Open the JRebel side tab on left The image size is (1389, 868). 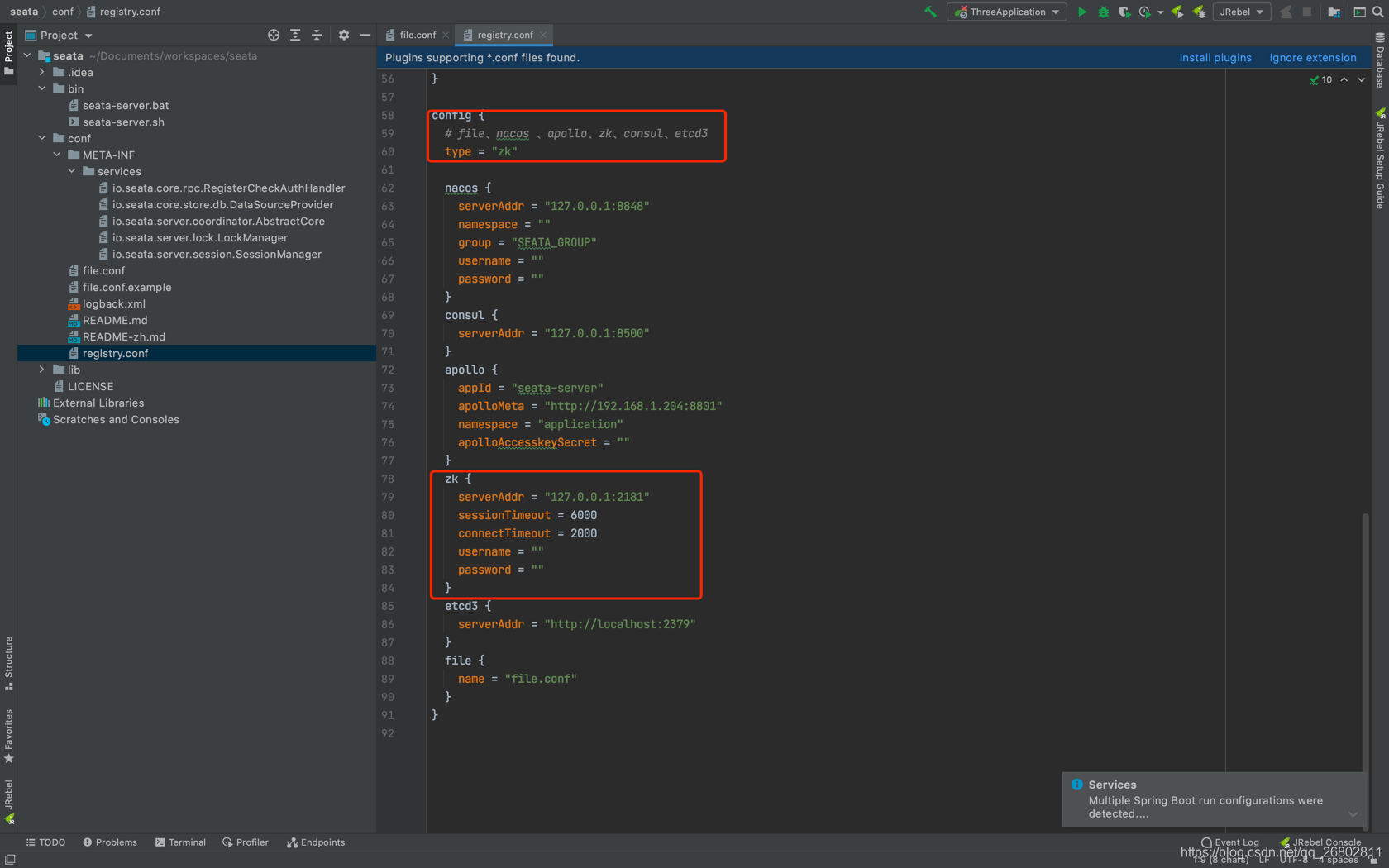[8, 802]
